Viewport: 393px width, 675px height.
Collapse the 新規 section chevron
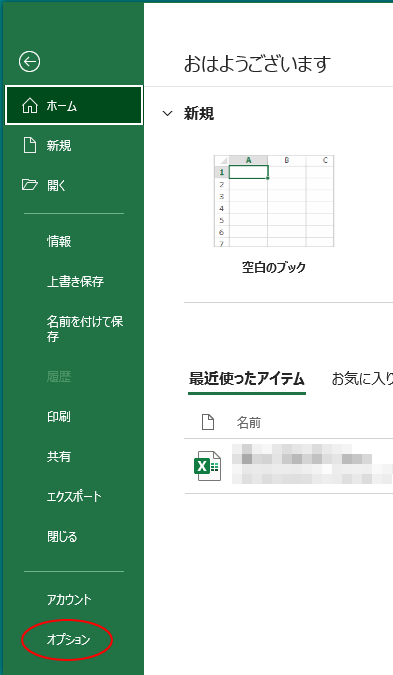[x=167, y=114]
